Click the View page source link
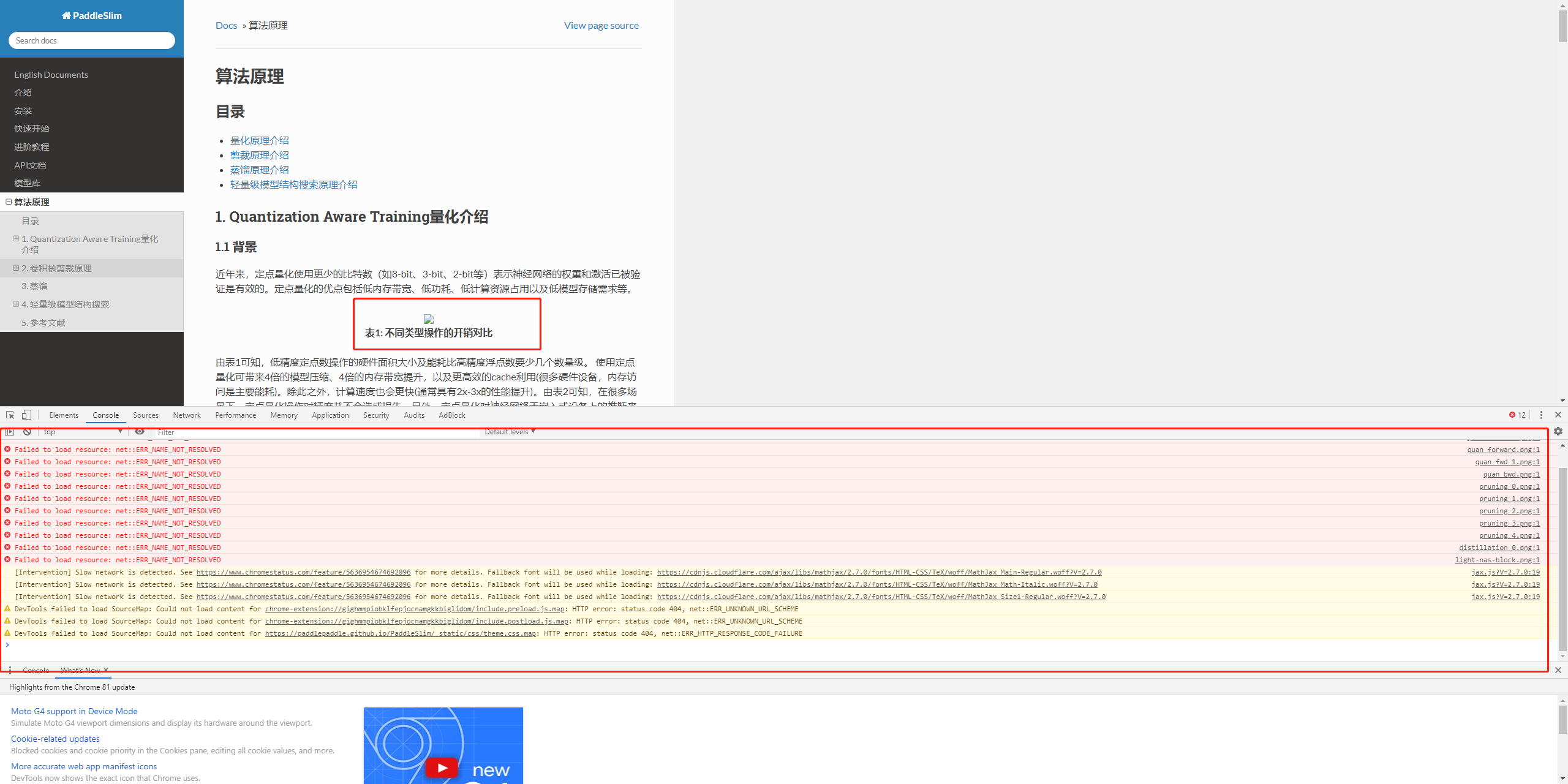The image size is (1568, 784). point(601,26)
